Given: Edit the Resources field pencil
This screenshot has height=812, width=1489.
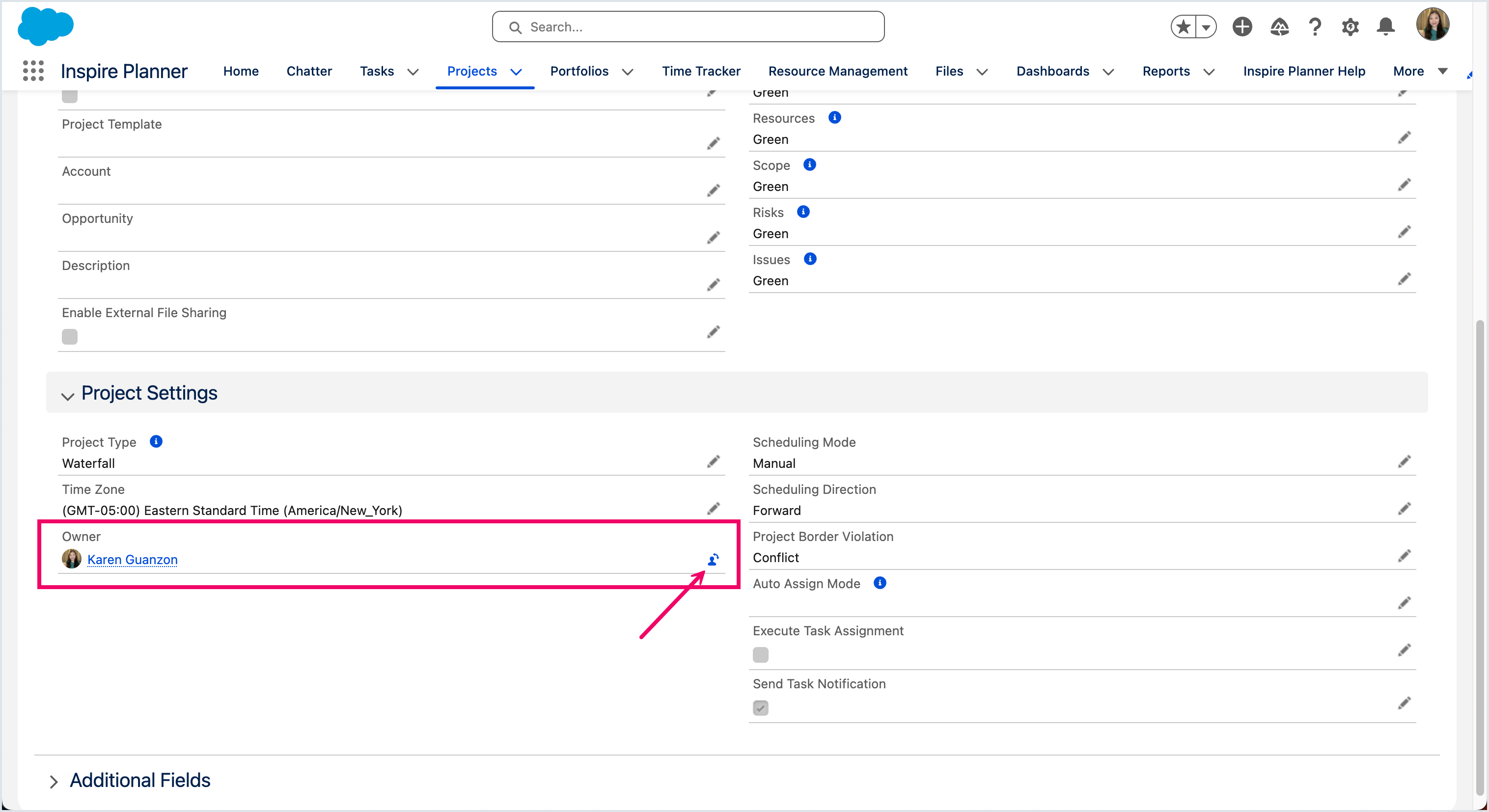Looking at the screenshot, I should [x=1404, y=137].
